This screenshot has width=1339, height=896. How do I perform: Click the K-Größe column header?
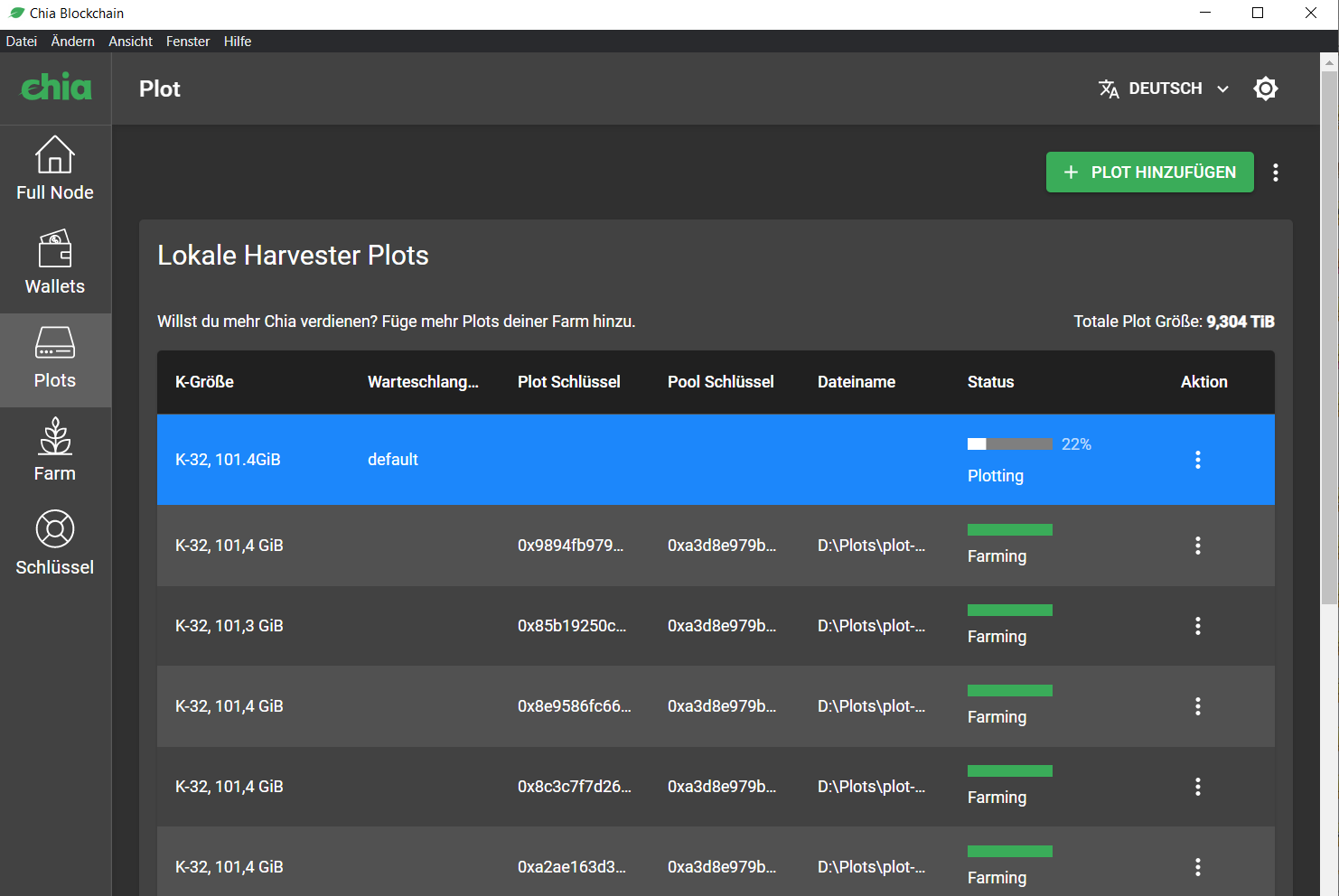pos(204,382)
